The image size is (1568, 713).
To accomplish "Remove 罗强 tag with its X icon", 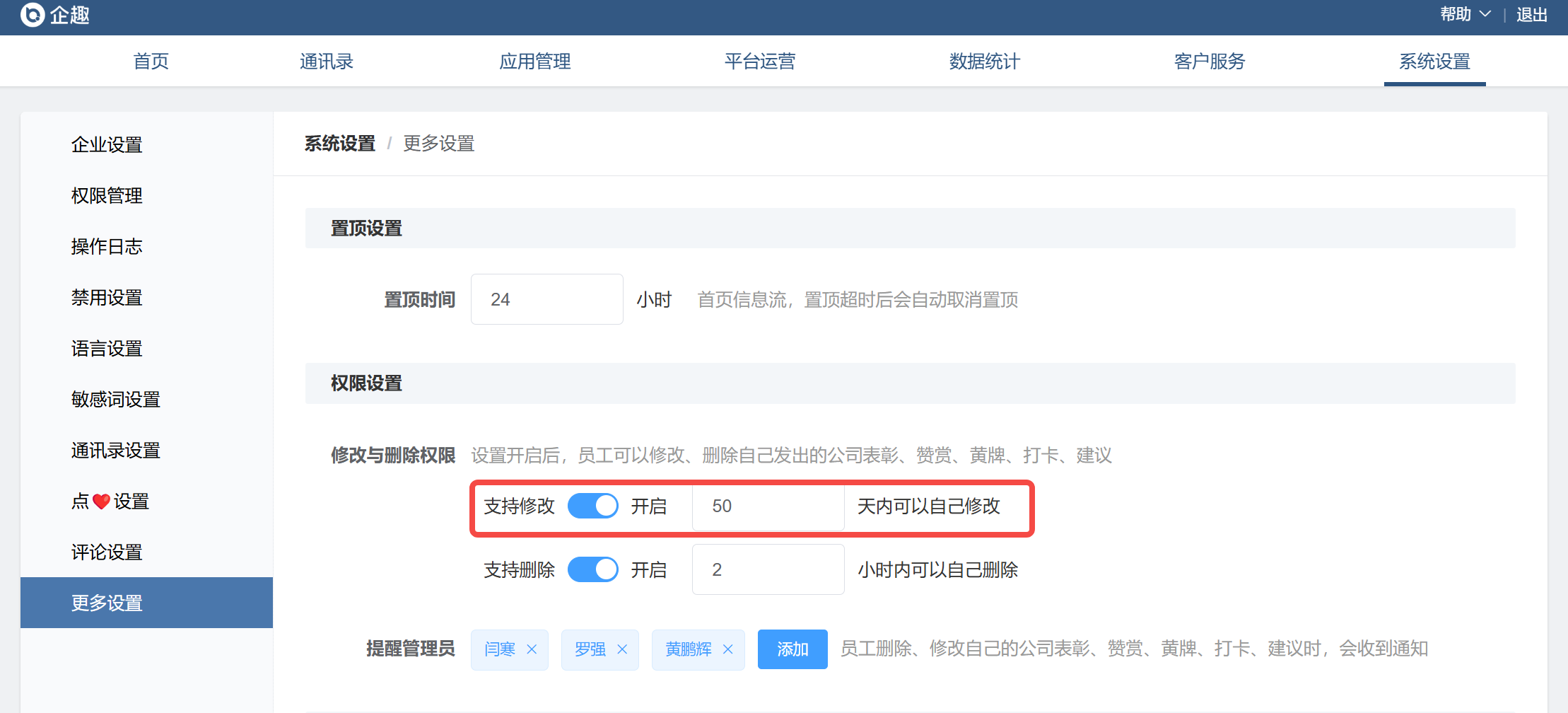I will (622, 649).
